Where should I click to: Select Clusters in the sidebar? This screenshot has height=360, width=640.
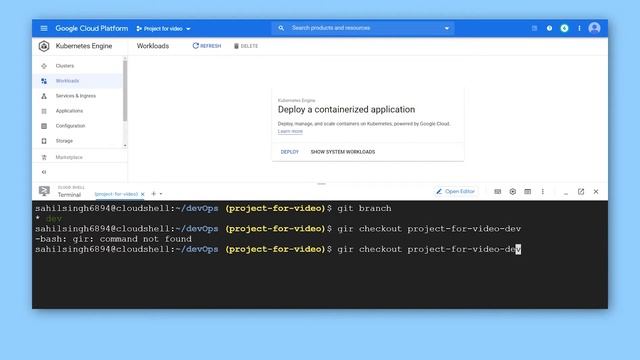pyautogui.click(x=78, y=66)
